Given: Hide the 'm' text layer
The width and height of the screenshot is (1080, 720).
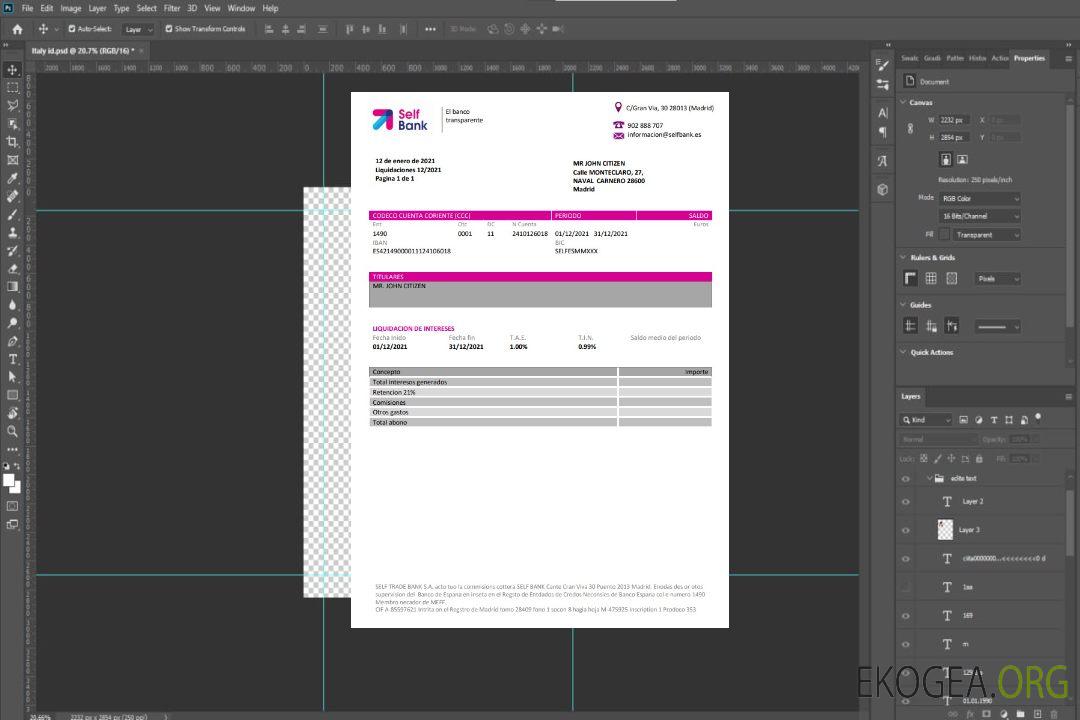Looking at the screenshot, I should click(x=906, y=645).
